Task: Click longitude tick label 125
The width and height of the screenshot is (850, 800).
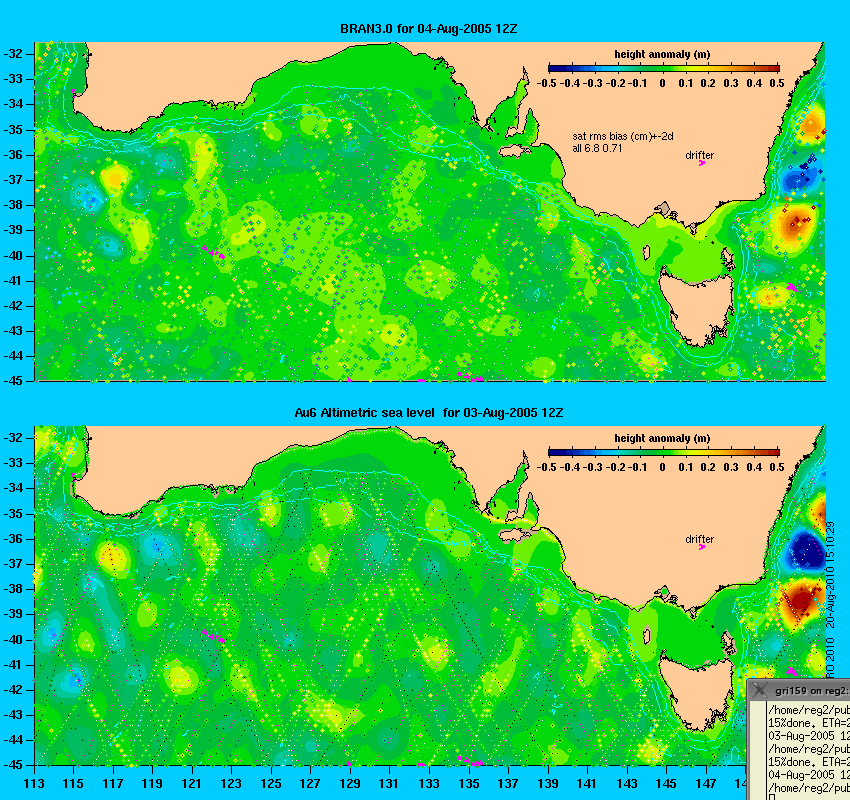Action: [271, 784]
